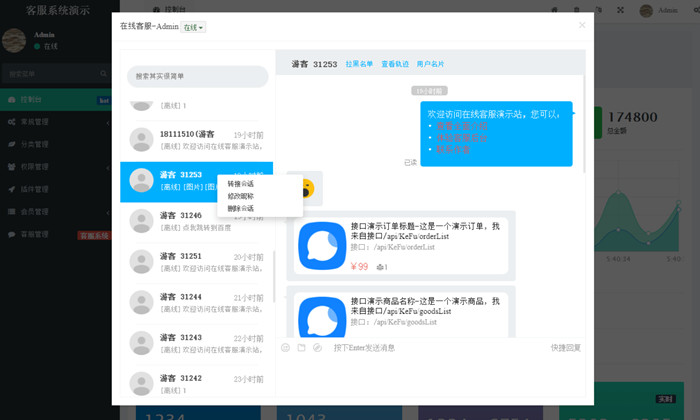Open the 查看轨迹 link in chat header
700x420 pixels.
pos(395,64)
